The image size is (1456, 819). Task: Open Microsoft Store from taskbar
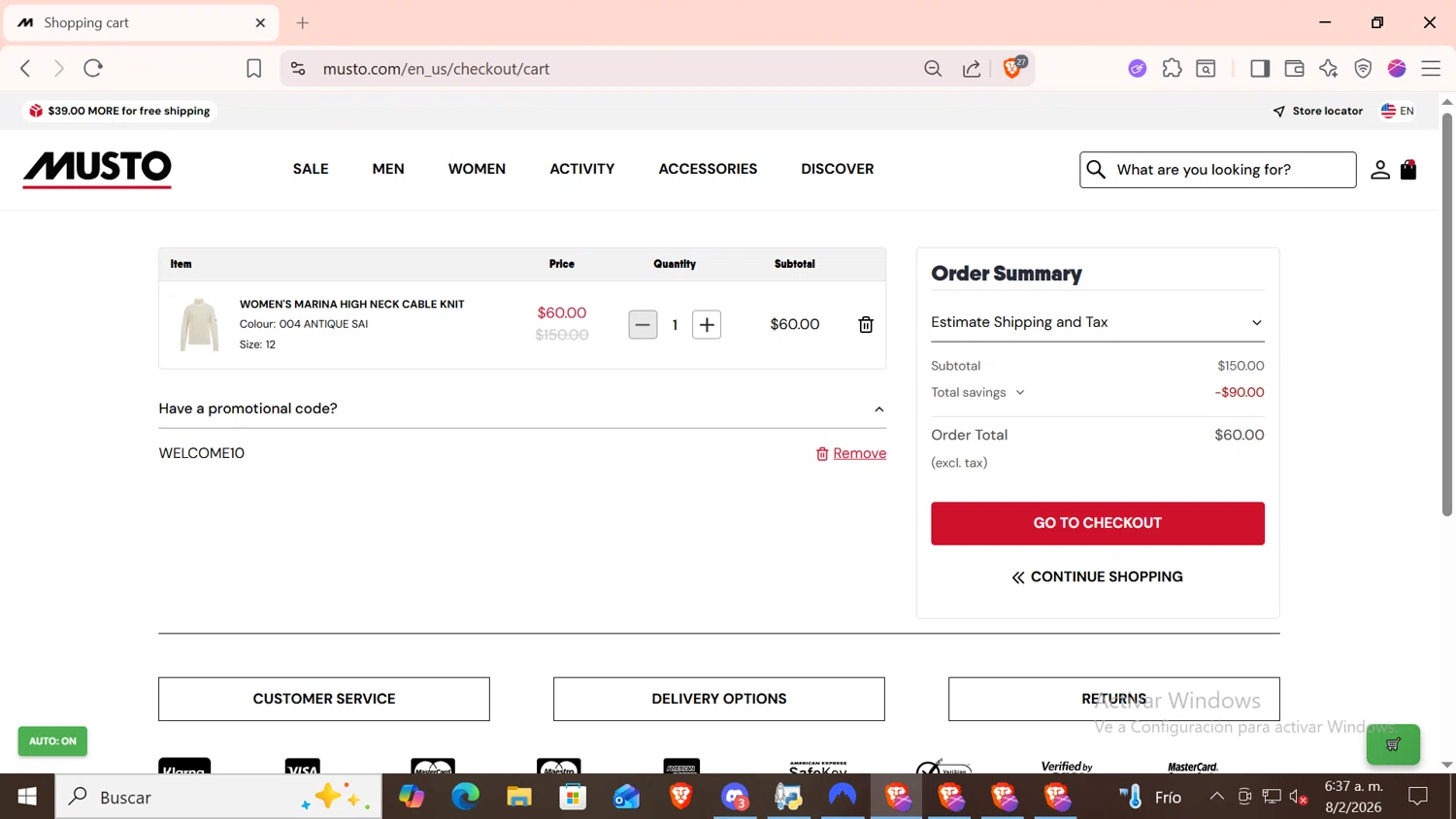(573, 797)
